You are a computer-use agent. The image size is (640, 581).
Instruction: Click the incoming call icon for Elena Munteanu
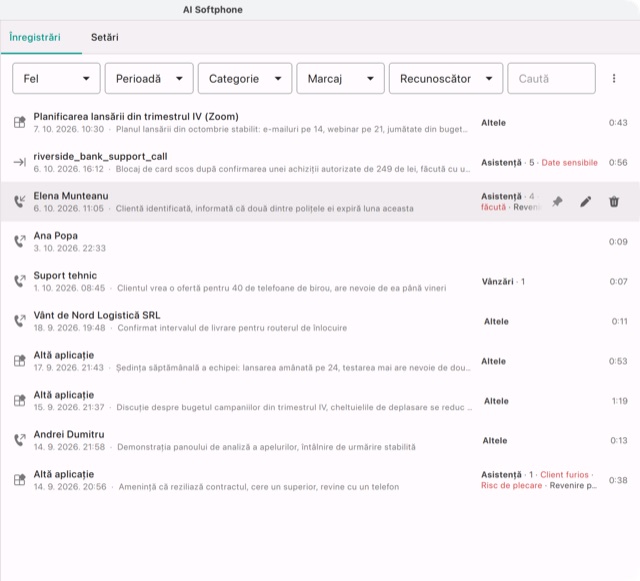tap(20, 202)
